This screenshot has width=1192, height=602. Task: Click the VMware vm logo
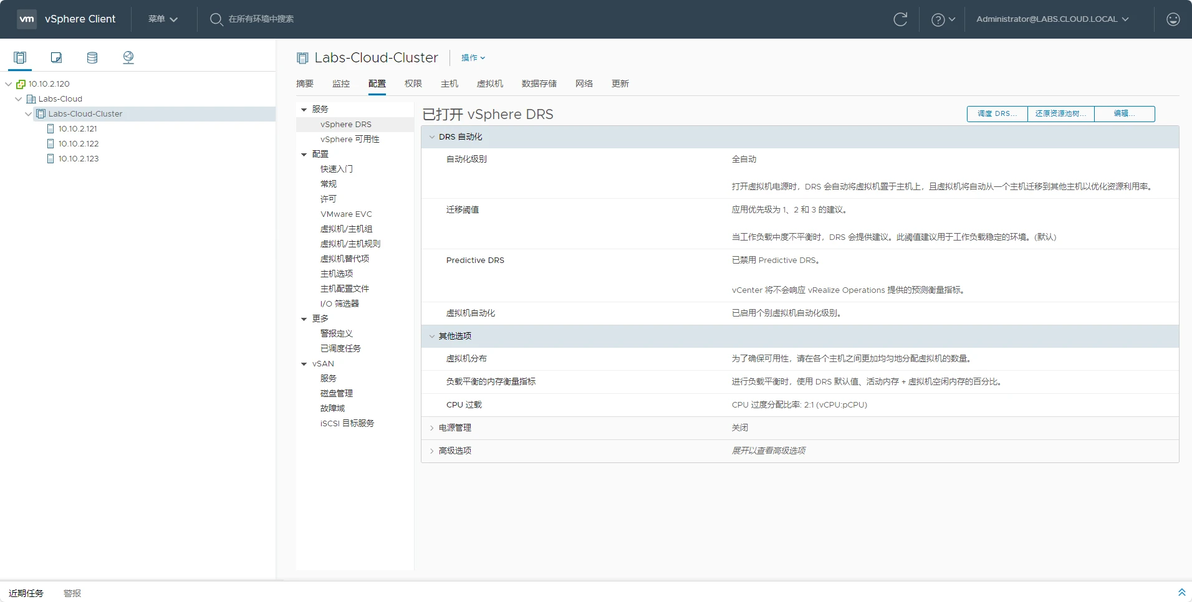tap(27, 19)
